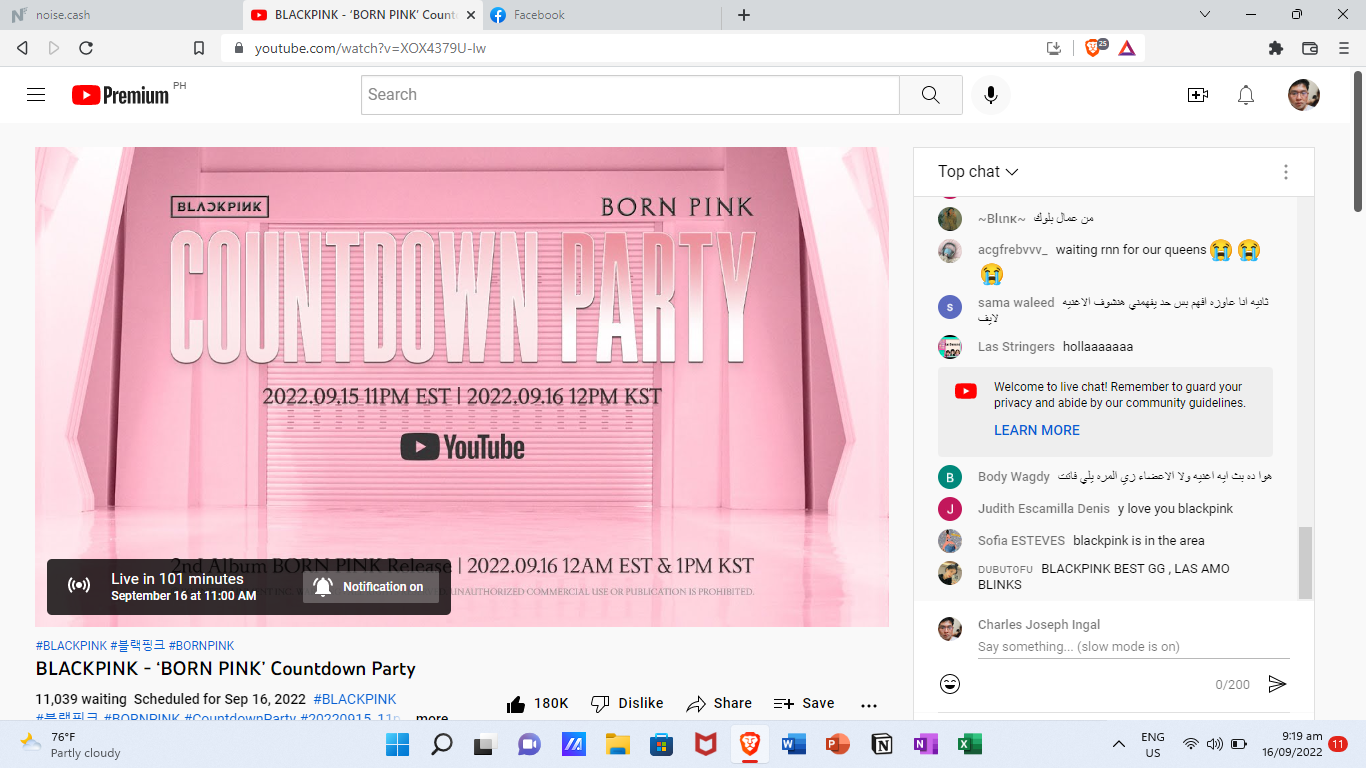
Task: Open the taskbar clock showing 9:19 am
Action: [1292, 744]
